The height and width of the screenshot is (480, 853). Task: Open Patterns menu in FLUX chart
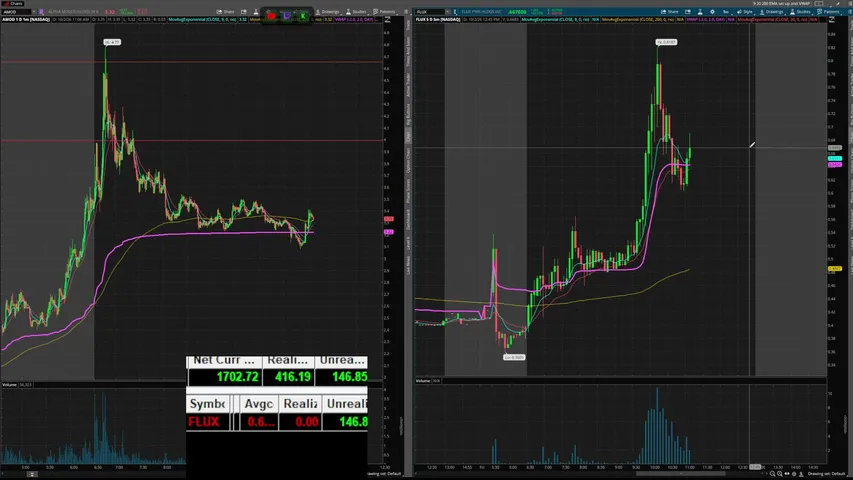tap(829, 11)
